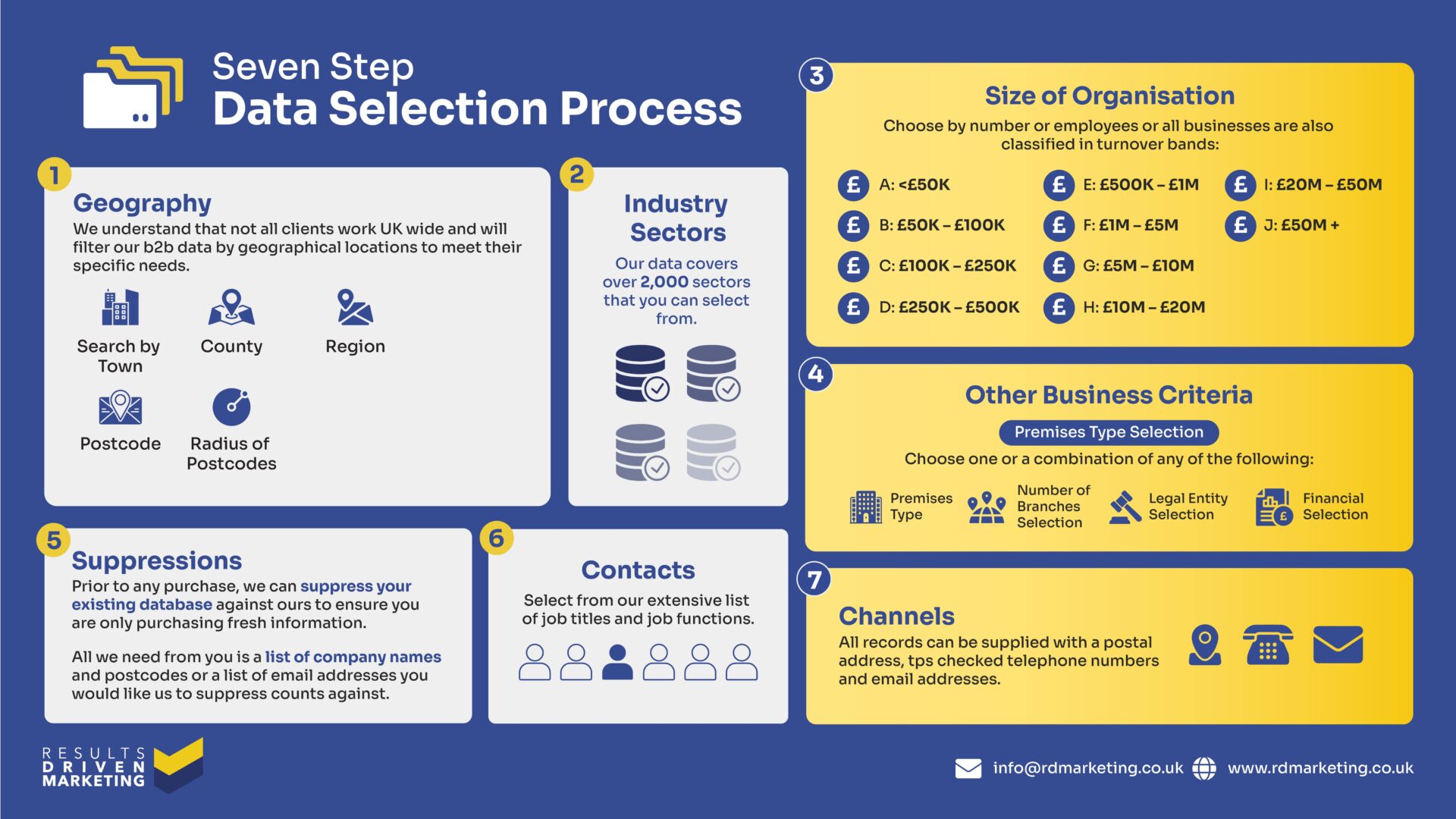Click the Radius of Postcodes circular icon

[x=231, y=414]
